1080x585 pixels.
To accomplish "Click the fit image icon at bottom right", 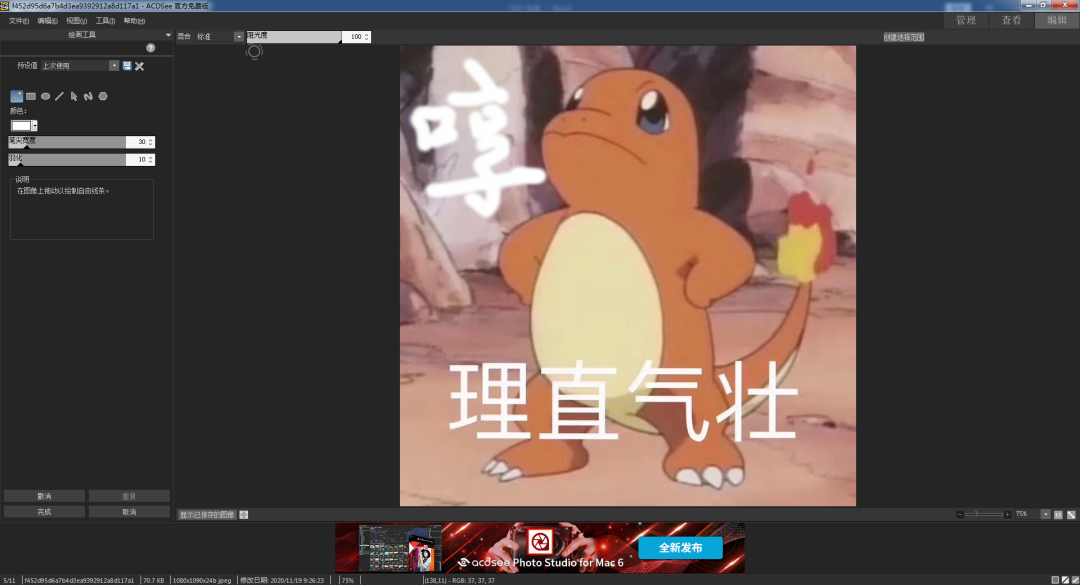I will [x=1071, y=514].
